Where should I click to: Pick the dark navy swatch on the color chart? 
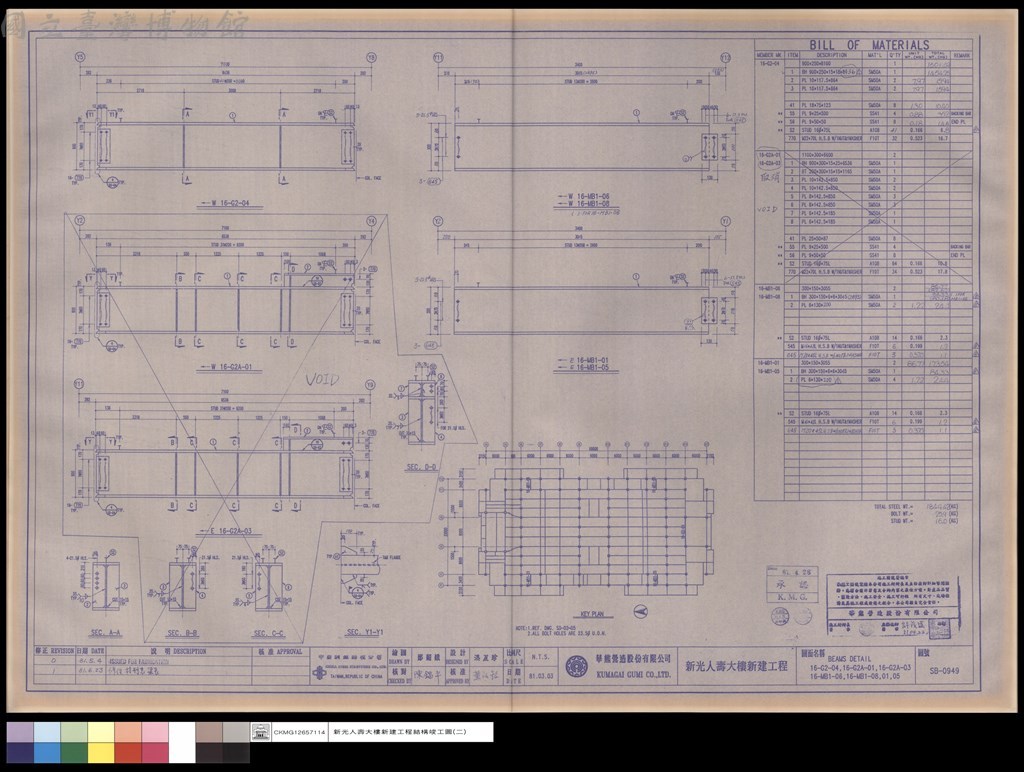[20, 753]
